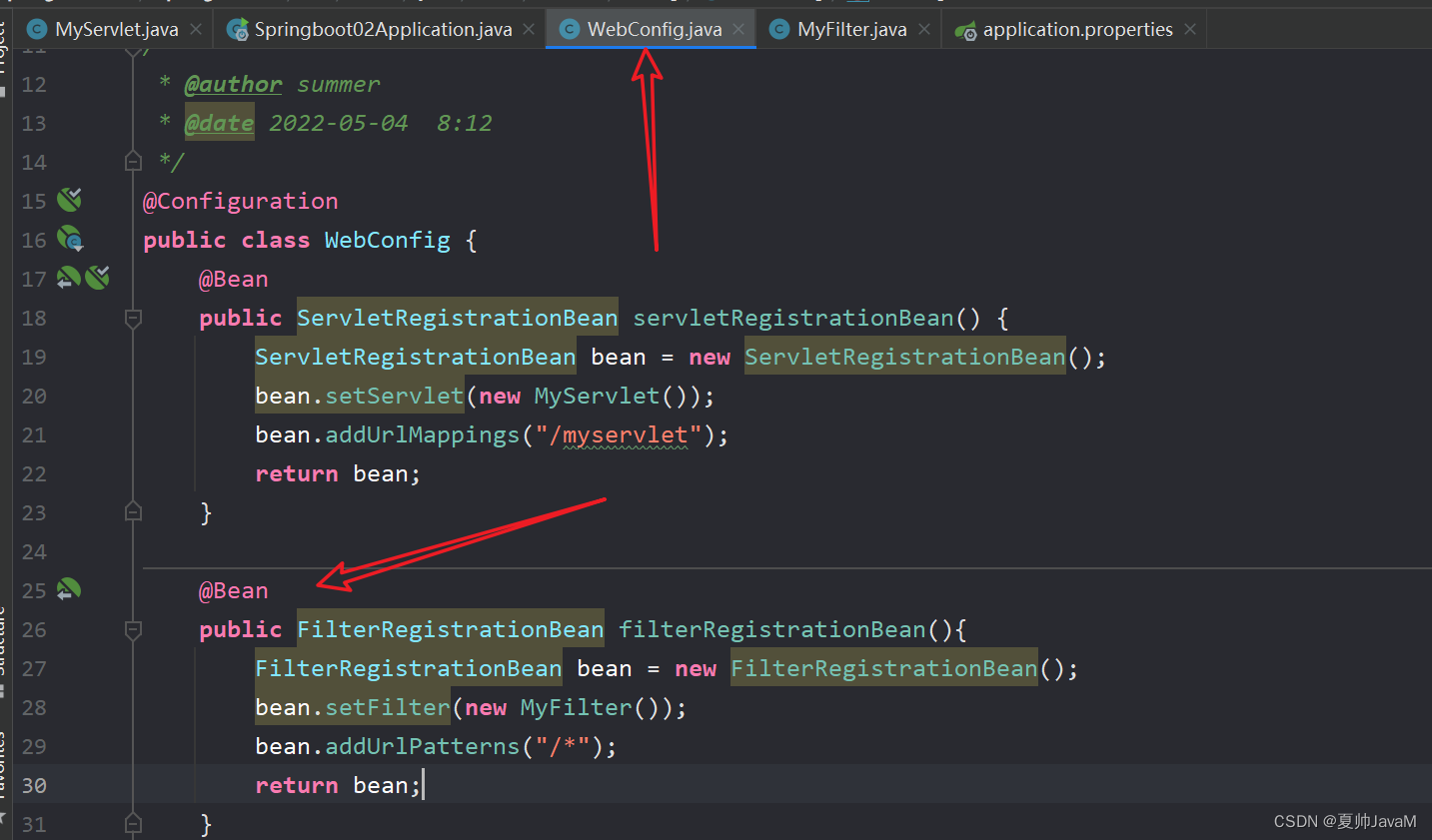Click the class icon on the WebConfig.java tab
The image size is (1432, 840).
pos(570,29)
